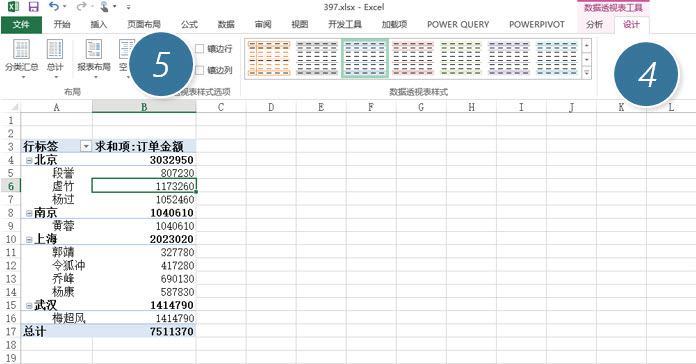Collapse the 武汉 group
This screenshot has width=696, height=364.
[29, 306]
